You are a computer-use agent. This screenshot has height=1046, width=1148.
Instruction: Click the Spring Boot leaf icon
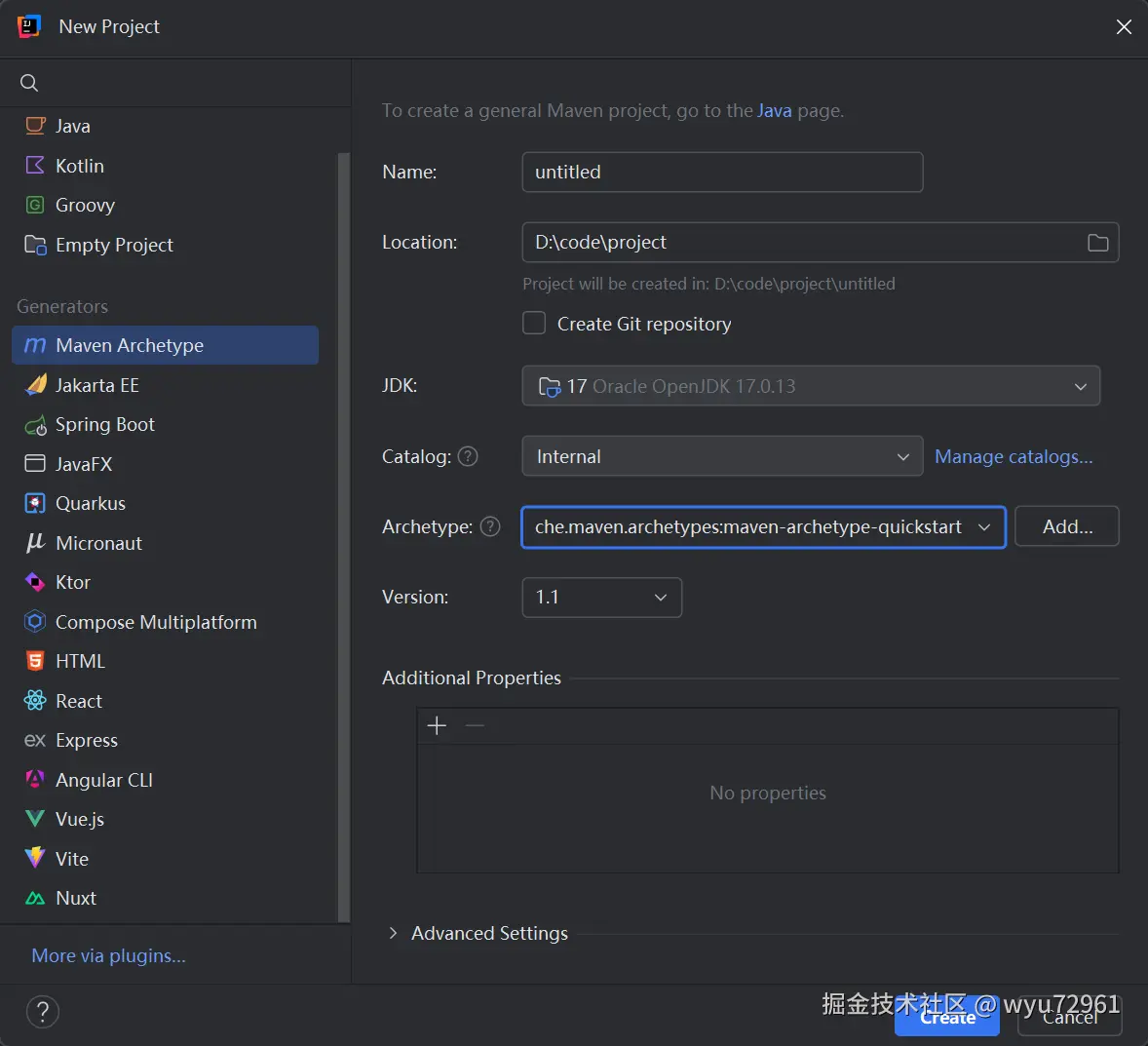click(x=35, y=425)
